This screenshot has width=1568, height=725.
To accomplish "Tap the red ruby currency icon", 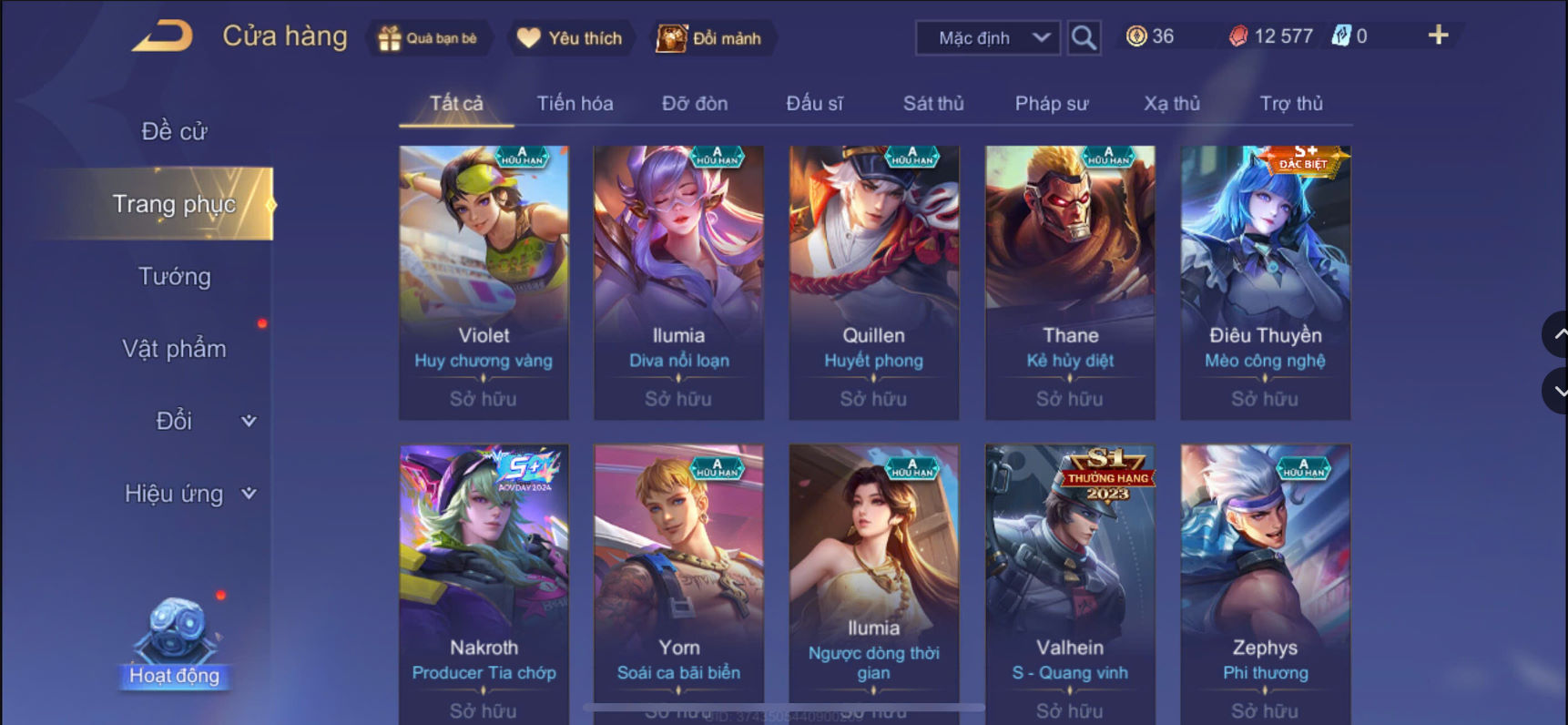I will (x=1238, y=36).
